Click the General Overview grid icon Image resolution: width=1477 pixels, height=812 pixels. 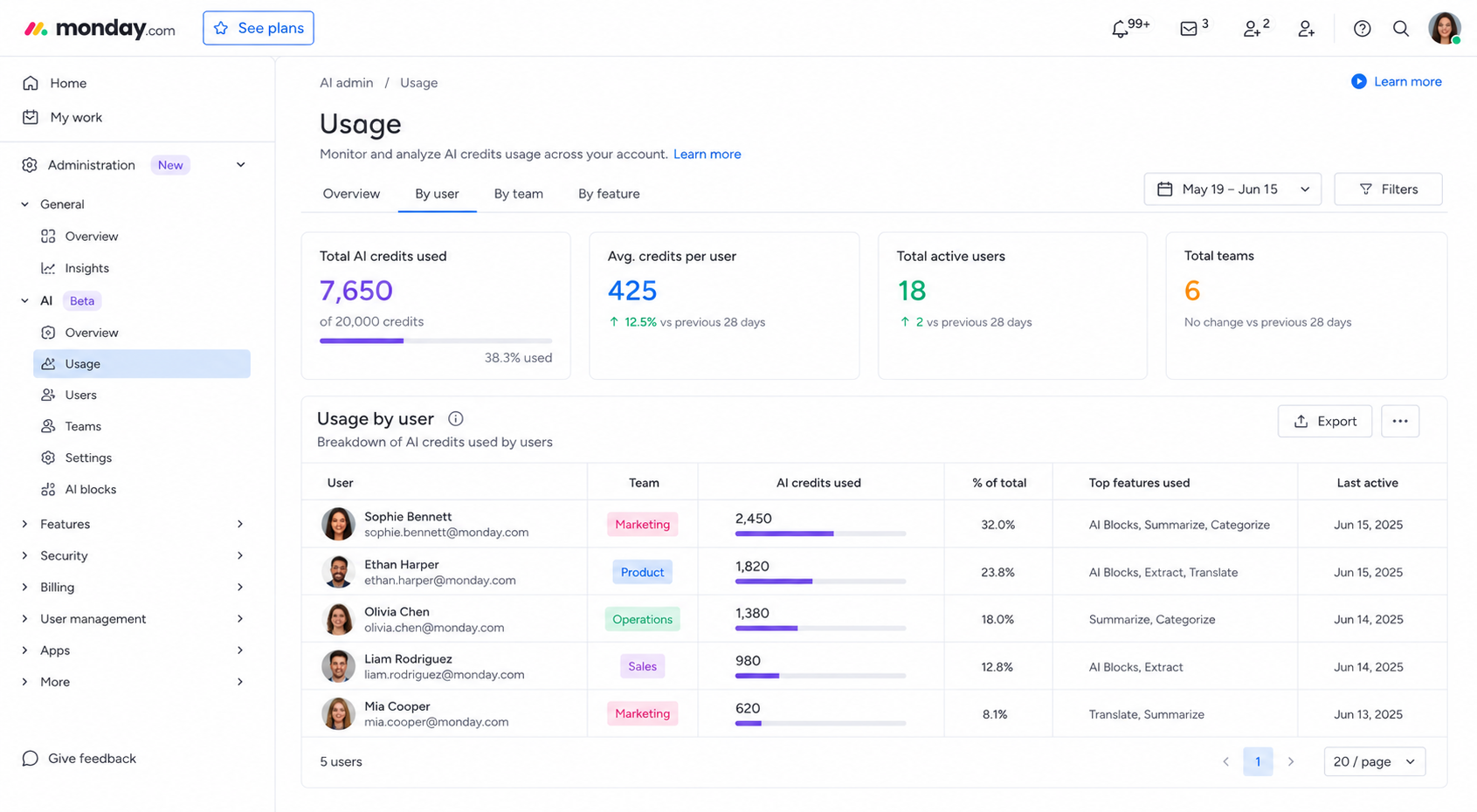tap(48, 237)
